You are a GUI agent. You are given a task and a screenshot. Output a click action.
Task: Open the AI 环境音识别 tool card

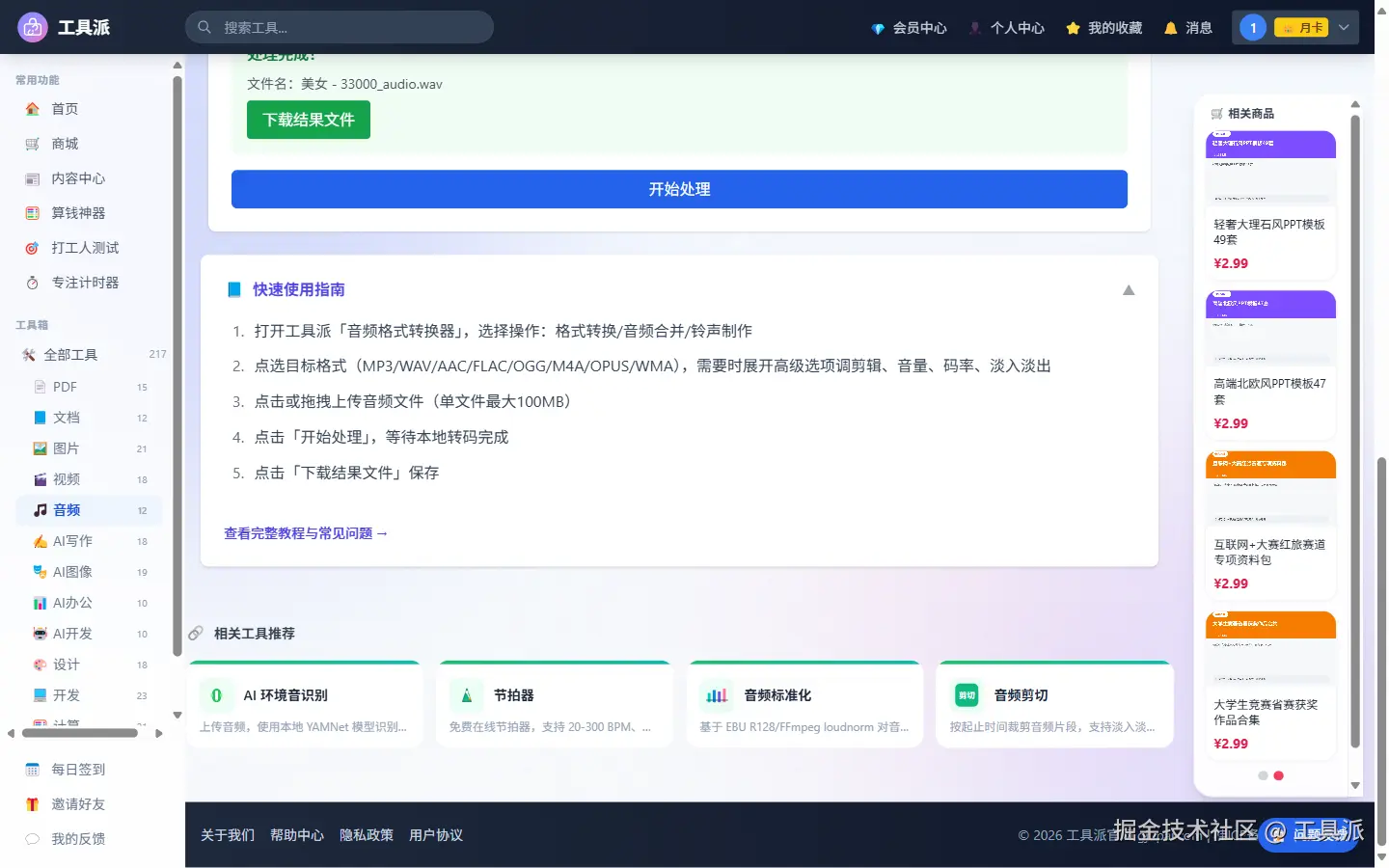[305, 705]
